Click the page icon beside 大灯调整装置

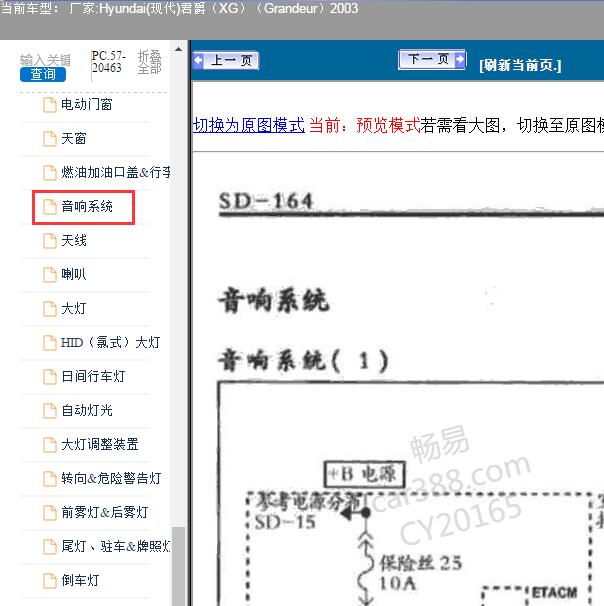[x=49, y=445]
